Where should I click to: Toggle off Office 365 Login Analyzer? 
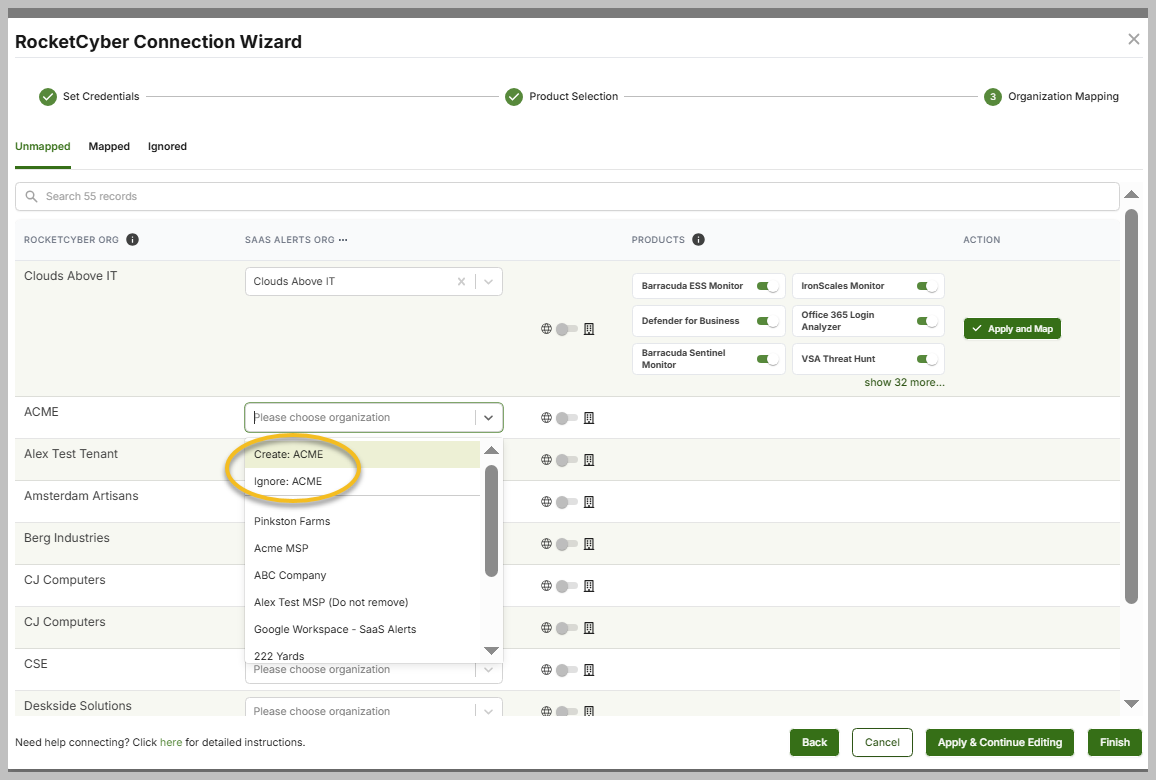tap(927, 321)
